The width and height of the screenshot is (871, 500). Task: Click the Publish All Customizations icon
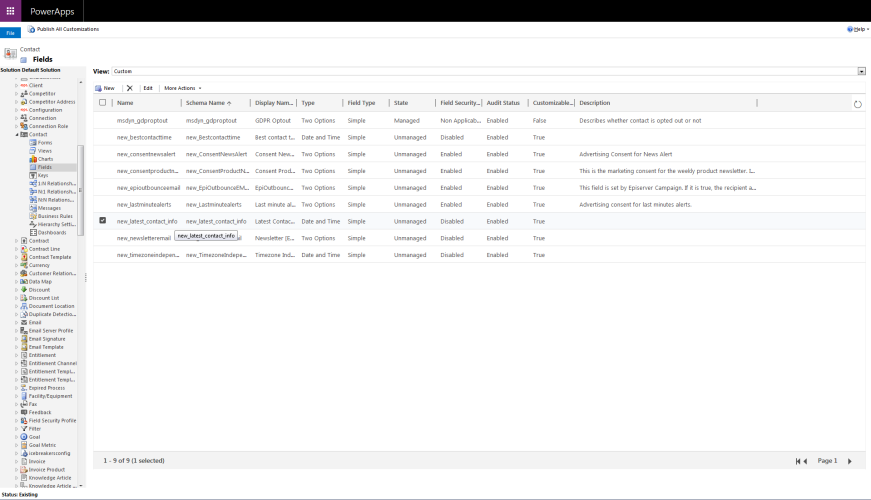31,29
